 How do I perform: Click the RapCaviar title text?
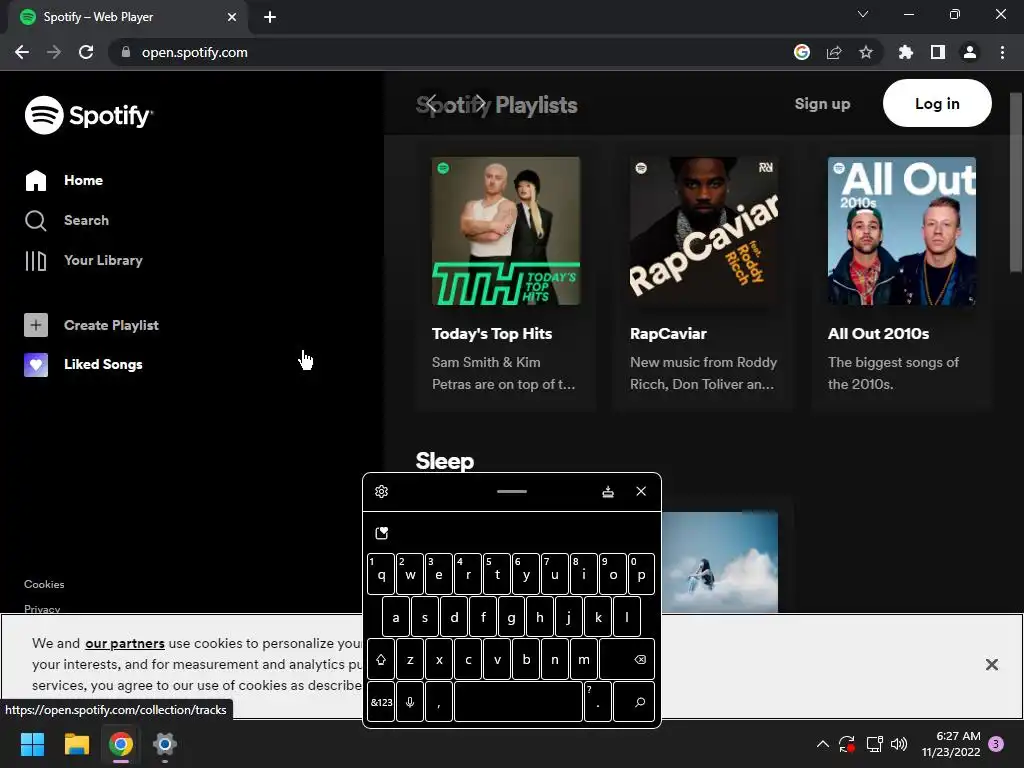(668, 334)
